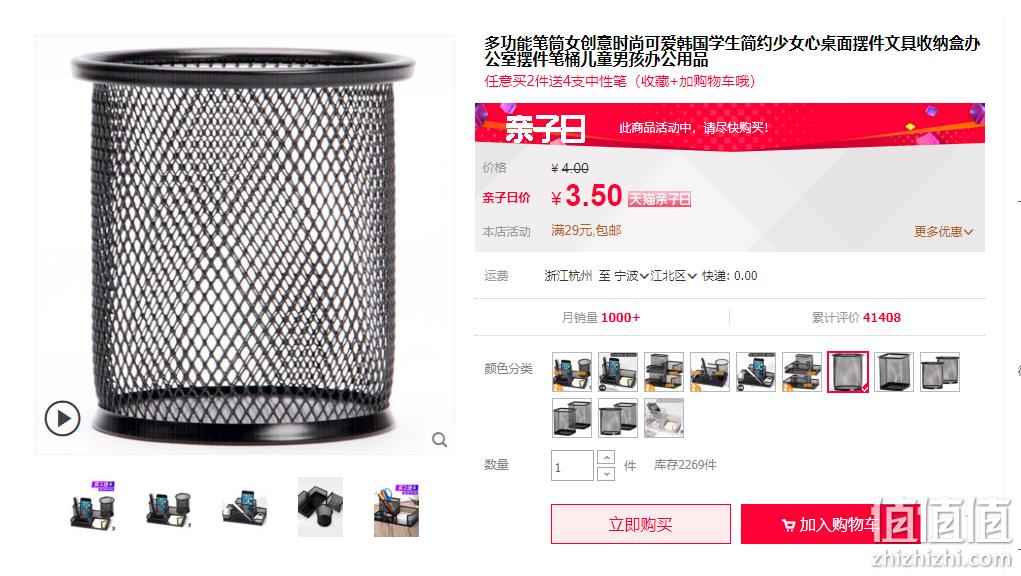Select the first gallery thumbnail below image
Image resolution: width=1021 pixels, height=576 pixels.
coord(92,506)
